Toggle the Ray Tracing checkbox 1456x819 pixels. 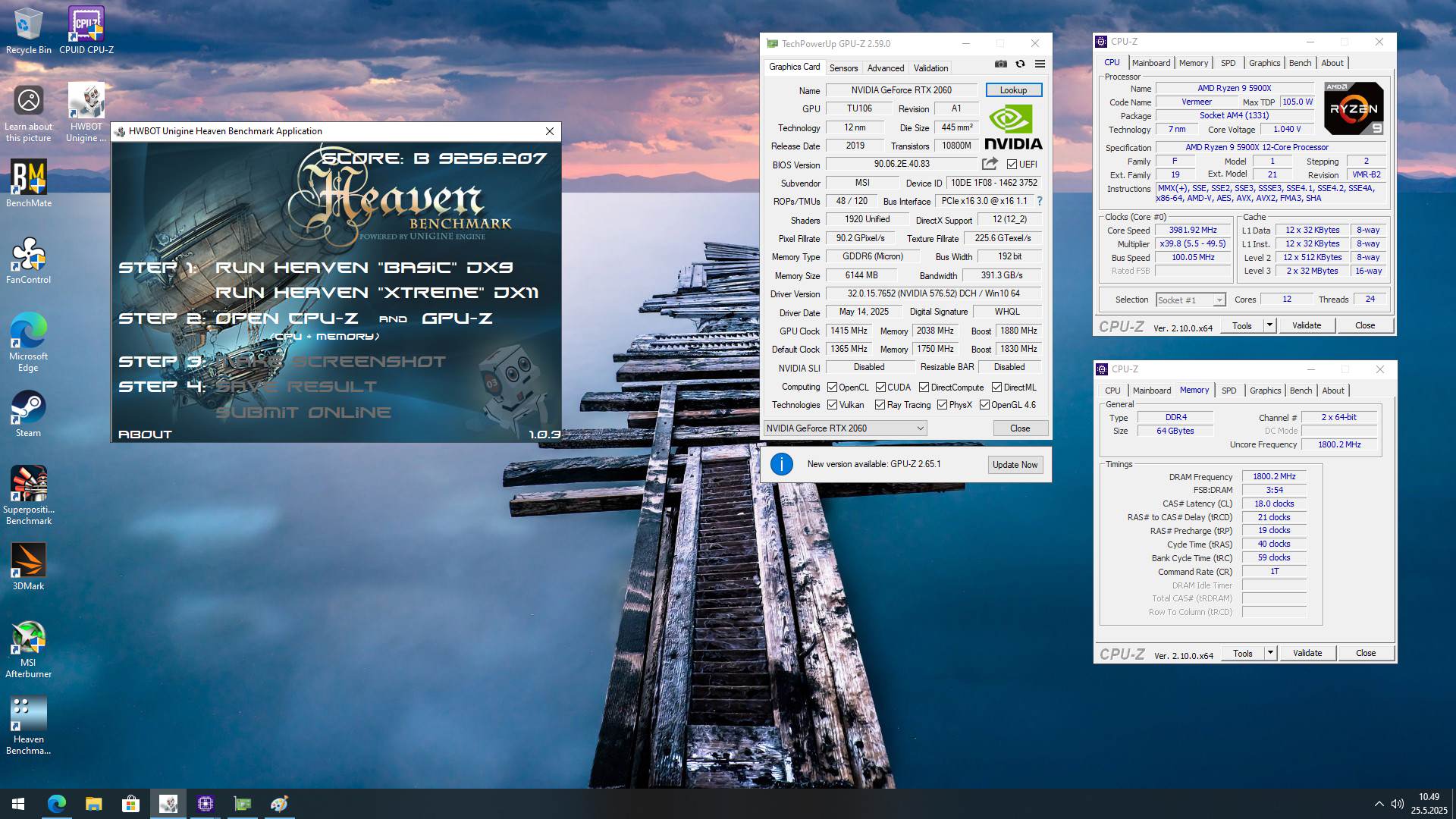click(x=880, y=405)
